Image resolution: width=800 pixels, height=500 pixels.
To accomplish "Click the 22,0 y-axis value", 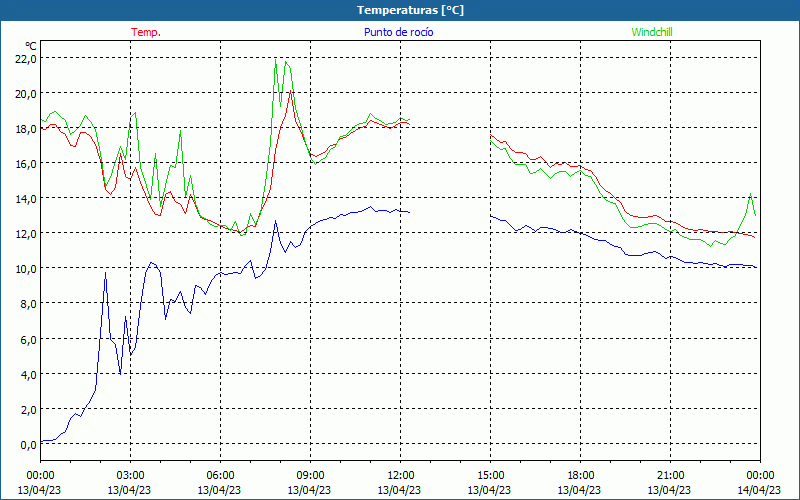I will click(x=27, y=59).
